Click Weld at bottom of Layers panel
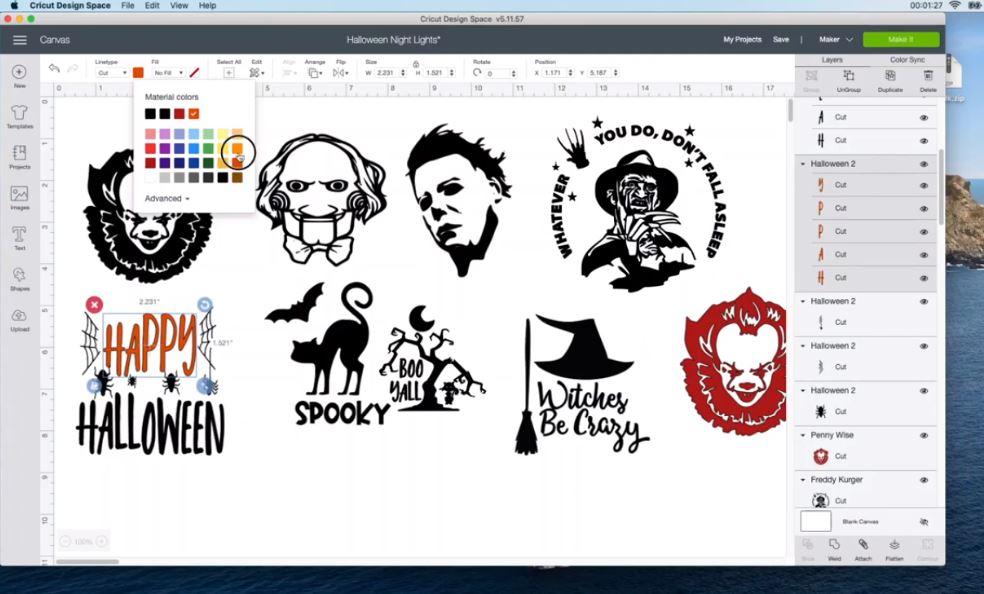Image resolution: width=984 pixels, height=594 pixels. (834, 549)
